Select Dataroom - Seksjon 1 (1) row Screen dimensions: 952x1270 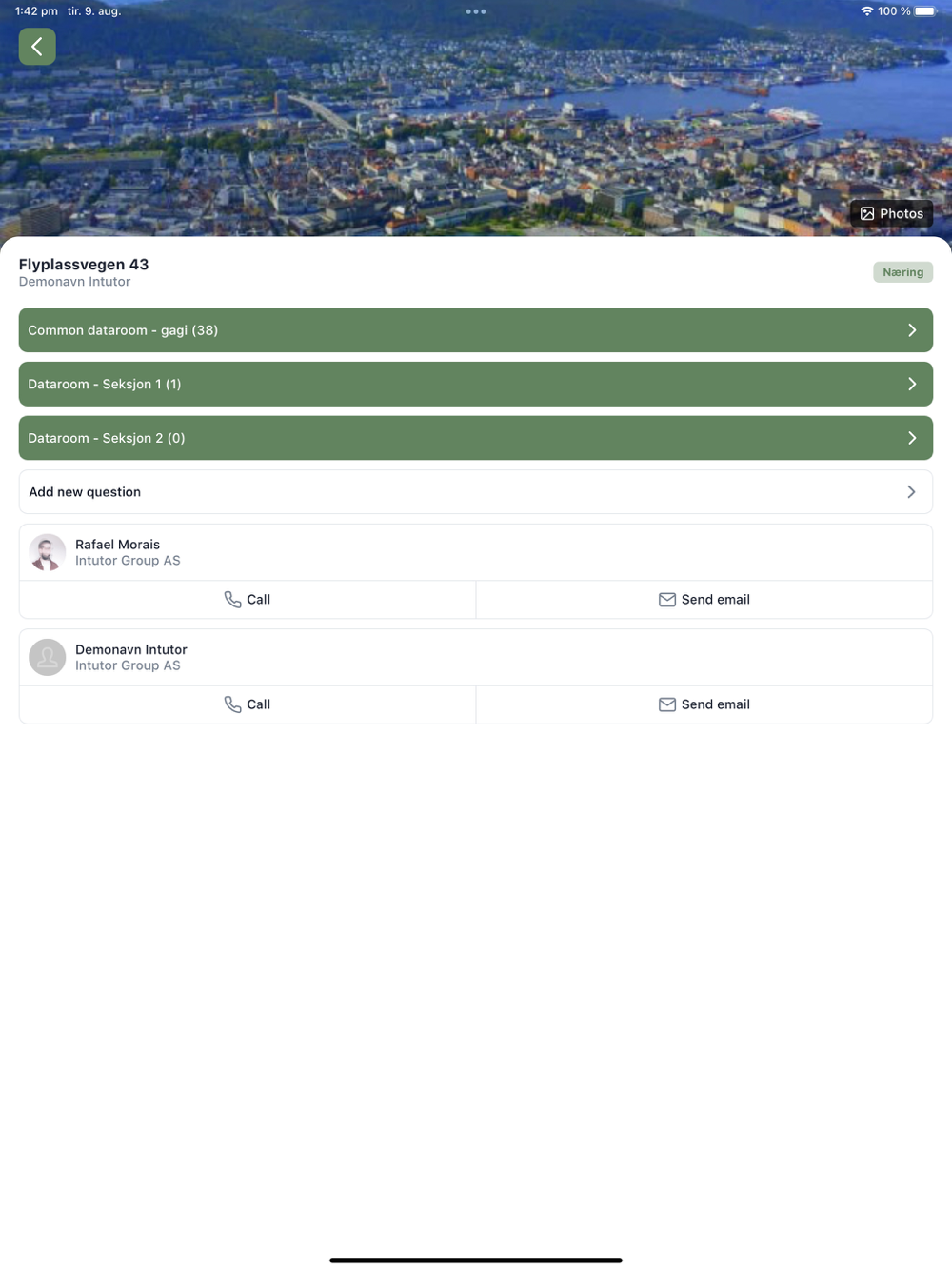pyautogui.click(x=105, y=385)
